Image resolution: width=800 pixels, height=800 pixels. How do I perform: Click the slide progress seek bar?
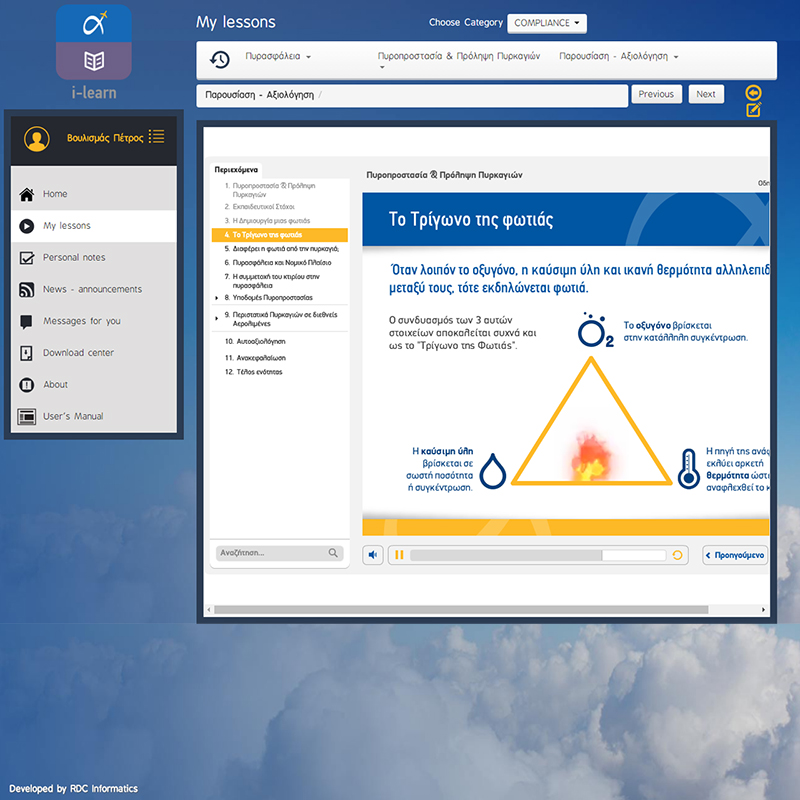click(537, 555)
